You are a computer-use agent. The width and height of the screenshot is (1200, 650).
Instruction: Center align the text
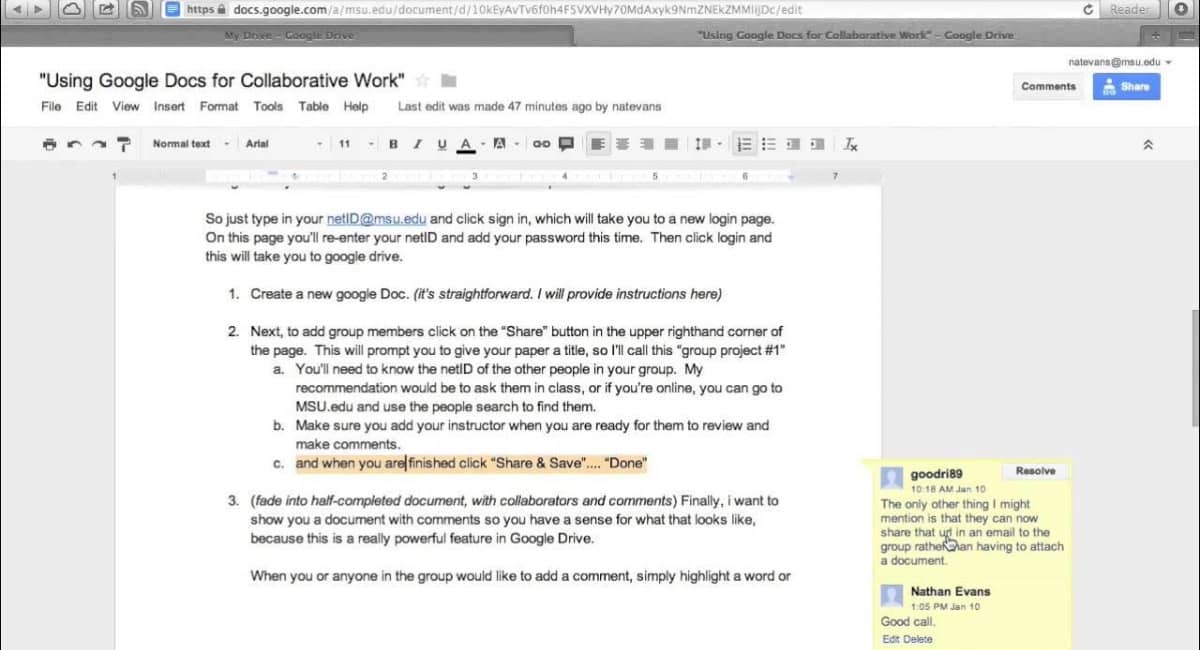tap(622, 144)
